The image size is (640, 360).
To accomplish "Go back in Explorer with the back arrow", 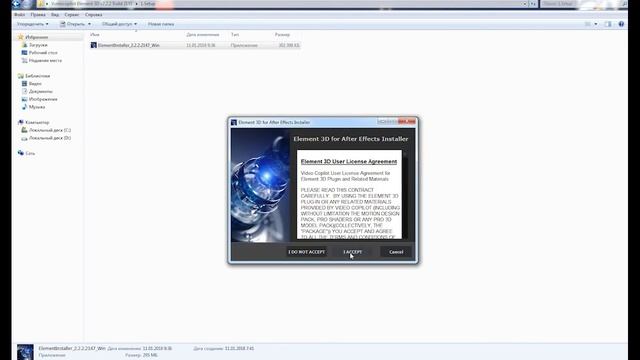I will 16,4.
